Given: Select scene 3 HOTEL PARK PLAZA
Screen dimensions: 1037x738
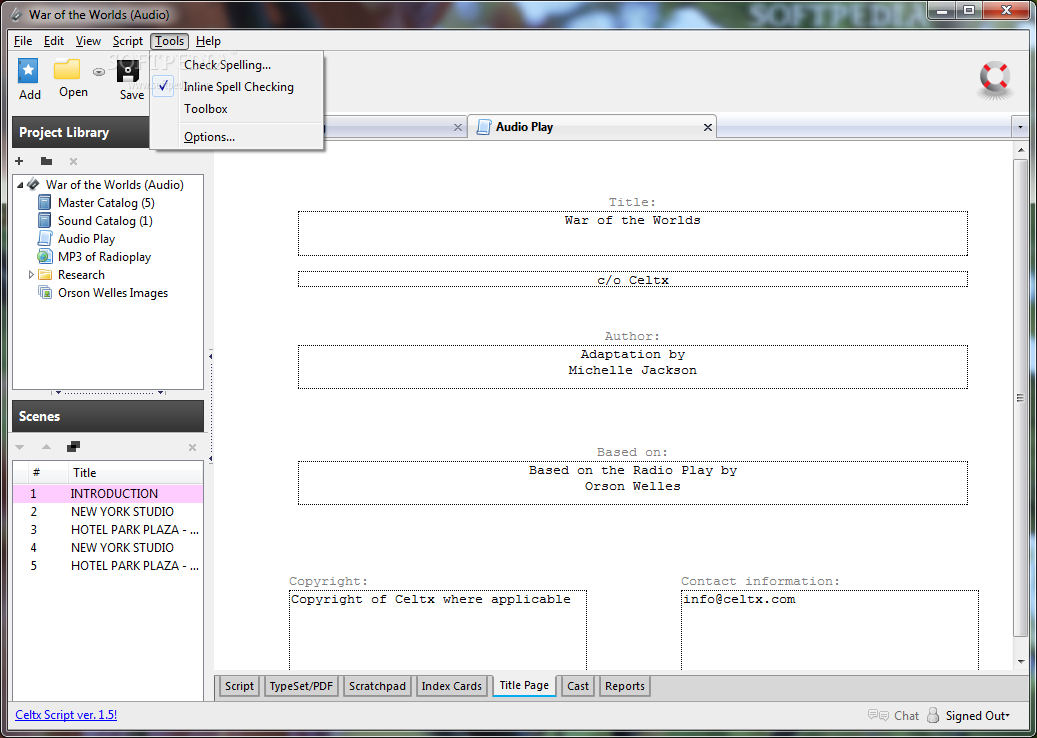Looking at the screenshot, I should click(x=108, y=530).
